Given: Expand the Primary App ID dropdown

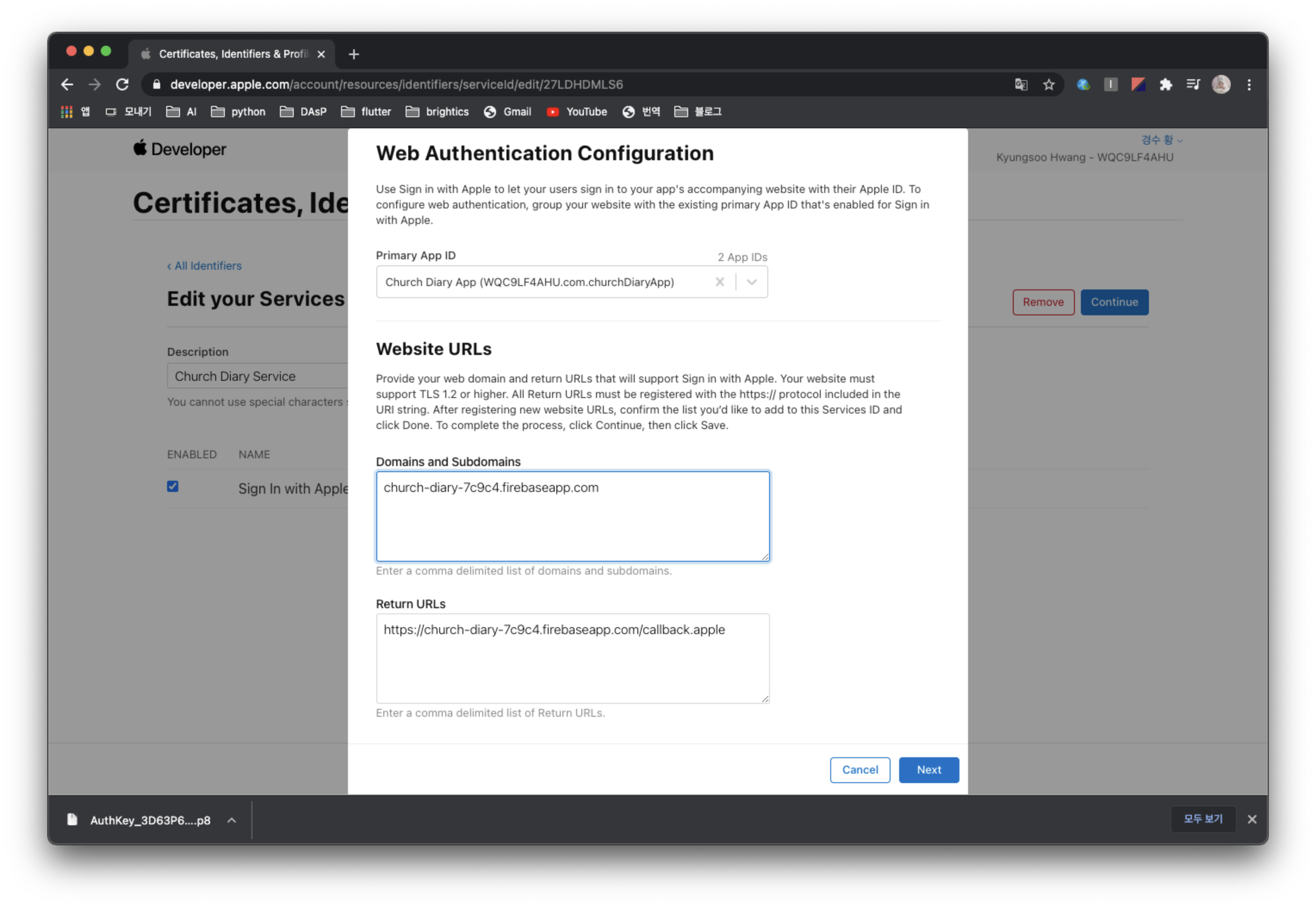Looking at the screenshot, I should (x=752, y=282).
